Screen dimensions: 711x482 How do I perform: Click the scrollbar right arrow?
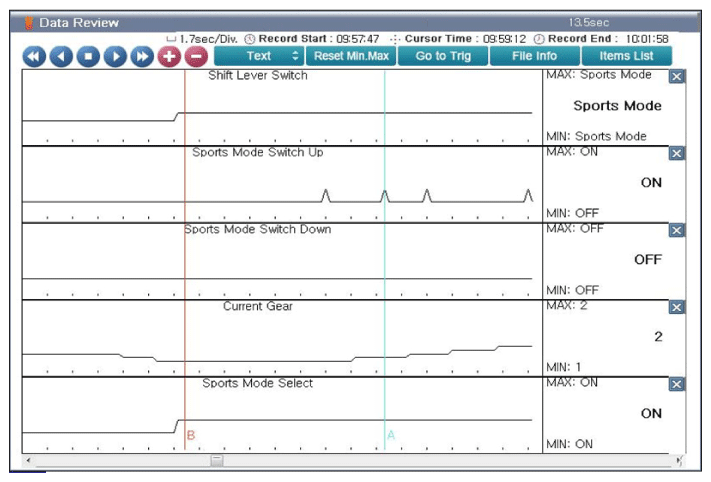pos(679,461)
